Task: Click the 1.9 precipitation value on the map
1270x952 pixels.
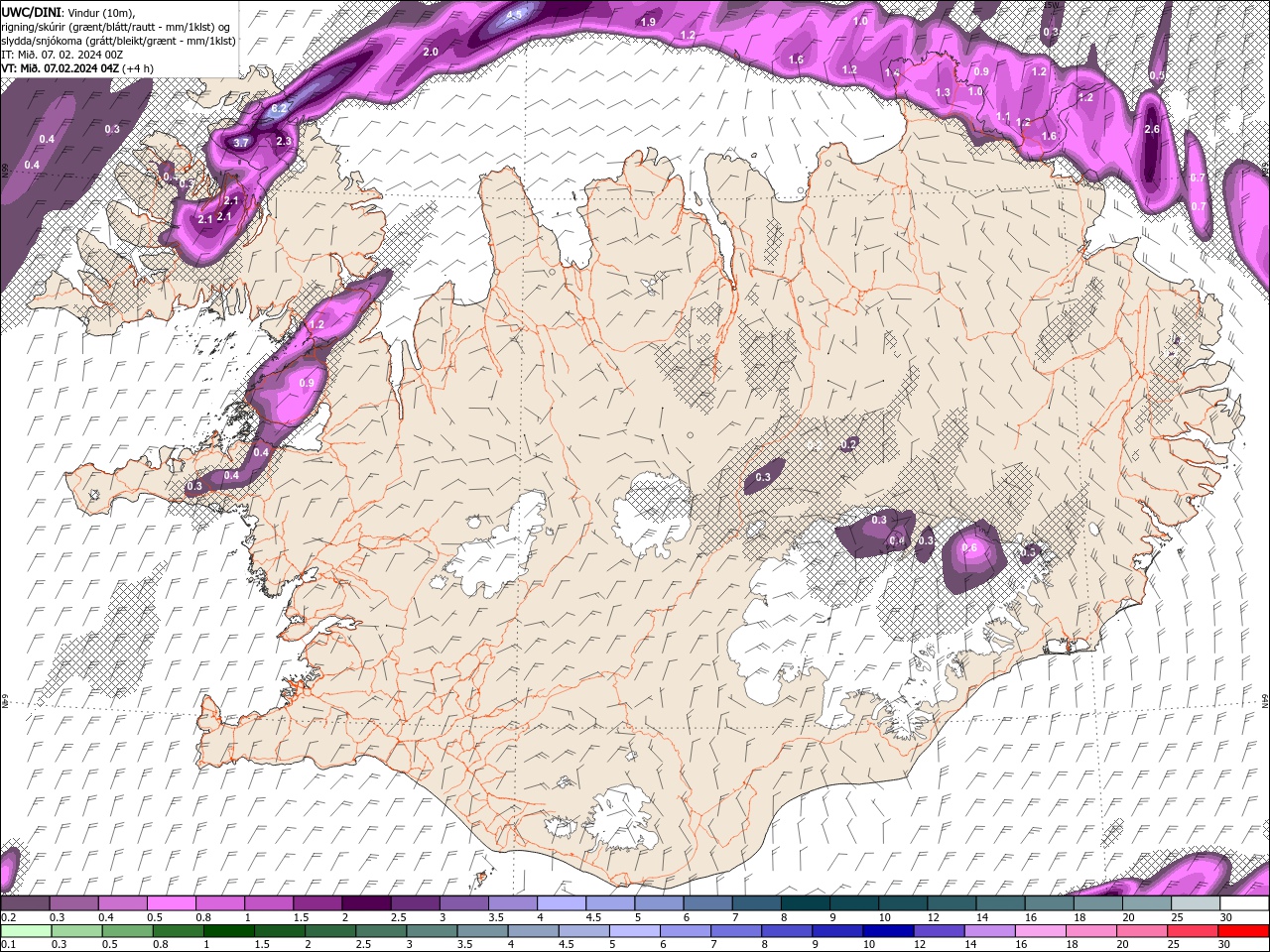Action: (x=648, y=22)
